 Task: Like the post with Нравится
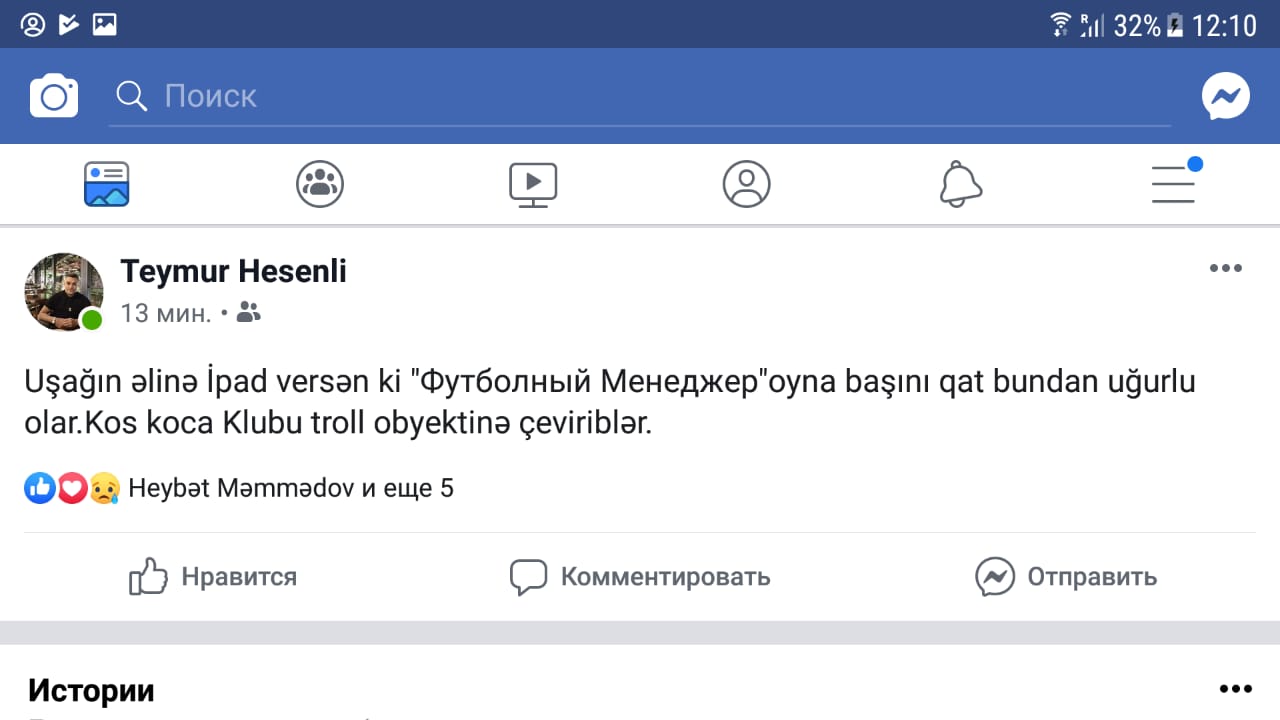coord(213,576)
